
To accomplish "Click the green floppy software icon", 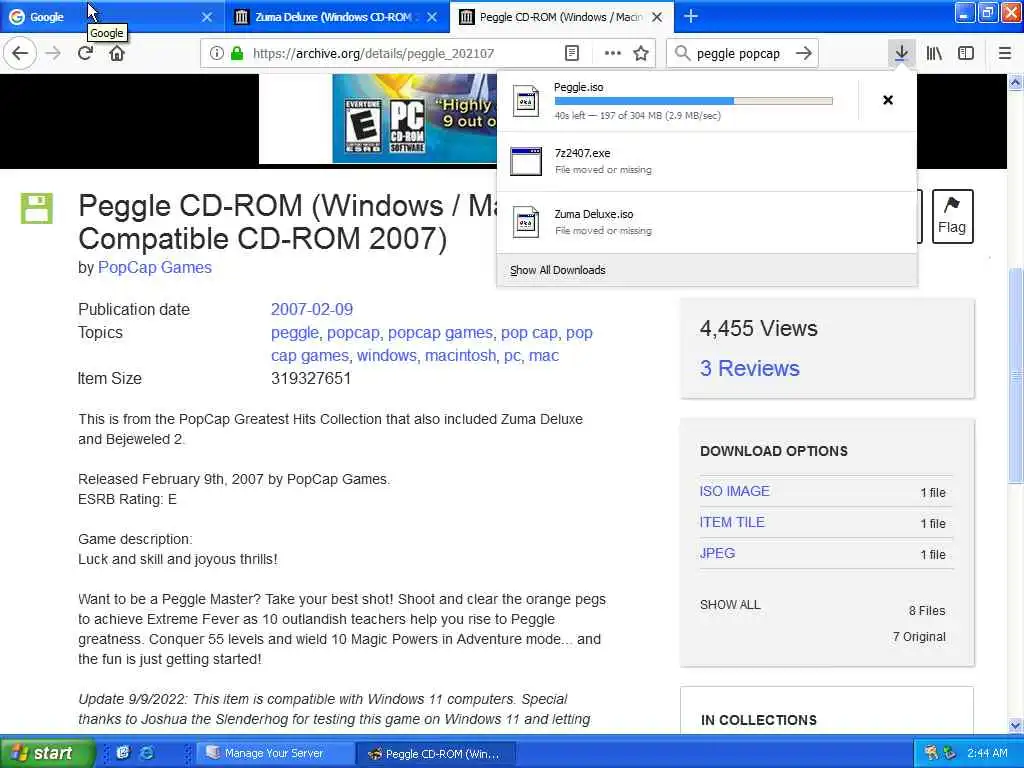I will pyautogui.click(x=37, y=208).
